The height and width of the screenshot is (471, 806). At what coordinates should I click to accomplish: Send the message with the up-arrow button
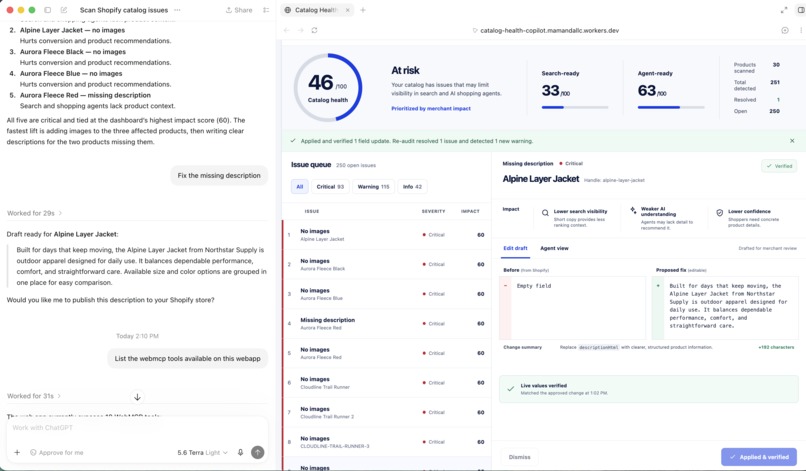click(x=258, y=452)
